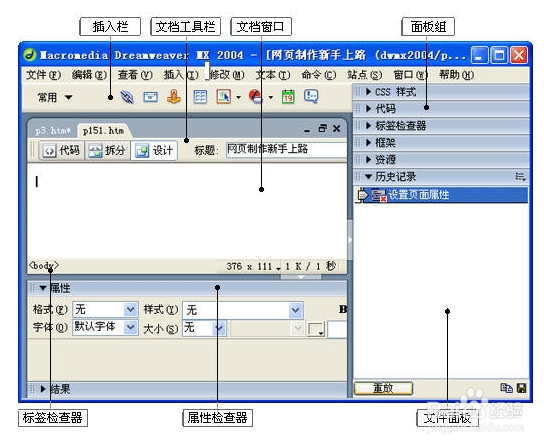Click the text color swatch in properties
The width and height of the screenshot is (557, 447).
316,329
